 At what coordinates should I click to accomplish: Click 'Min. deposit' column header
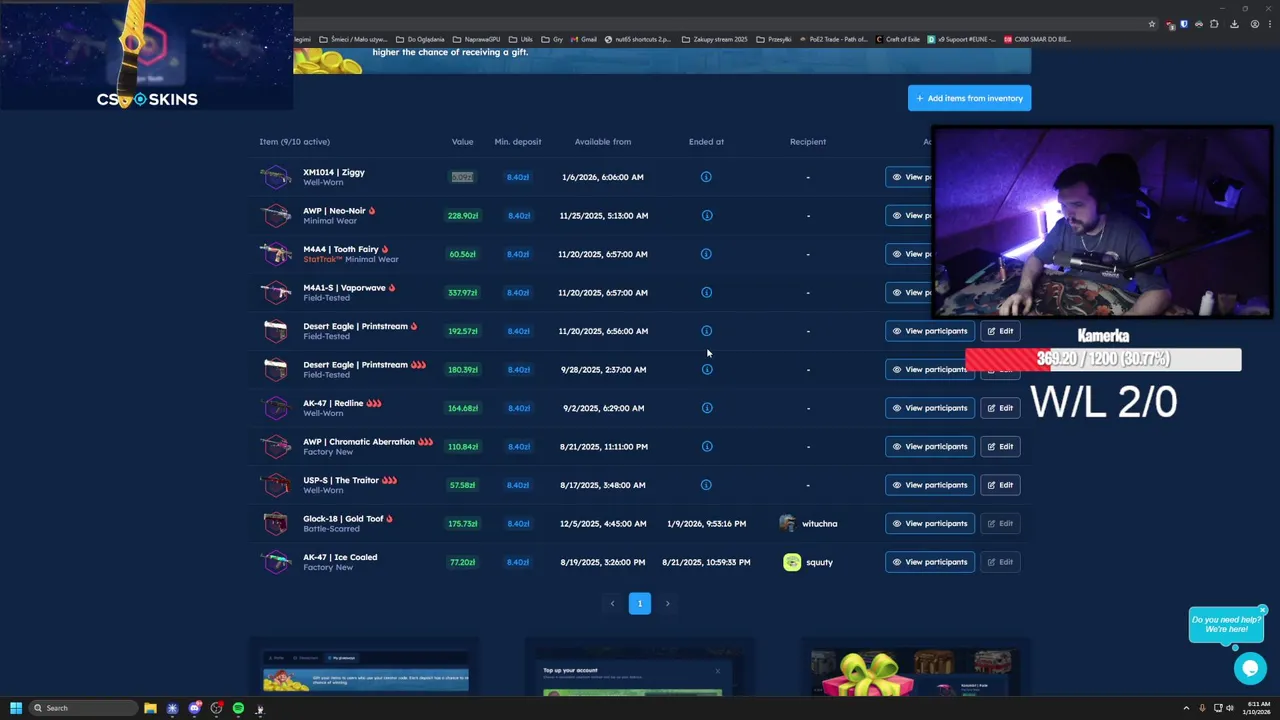[518, 142]
